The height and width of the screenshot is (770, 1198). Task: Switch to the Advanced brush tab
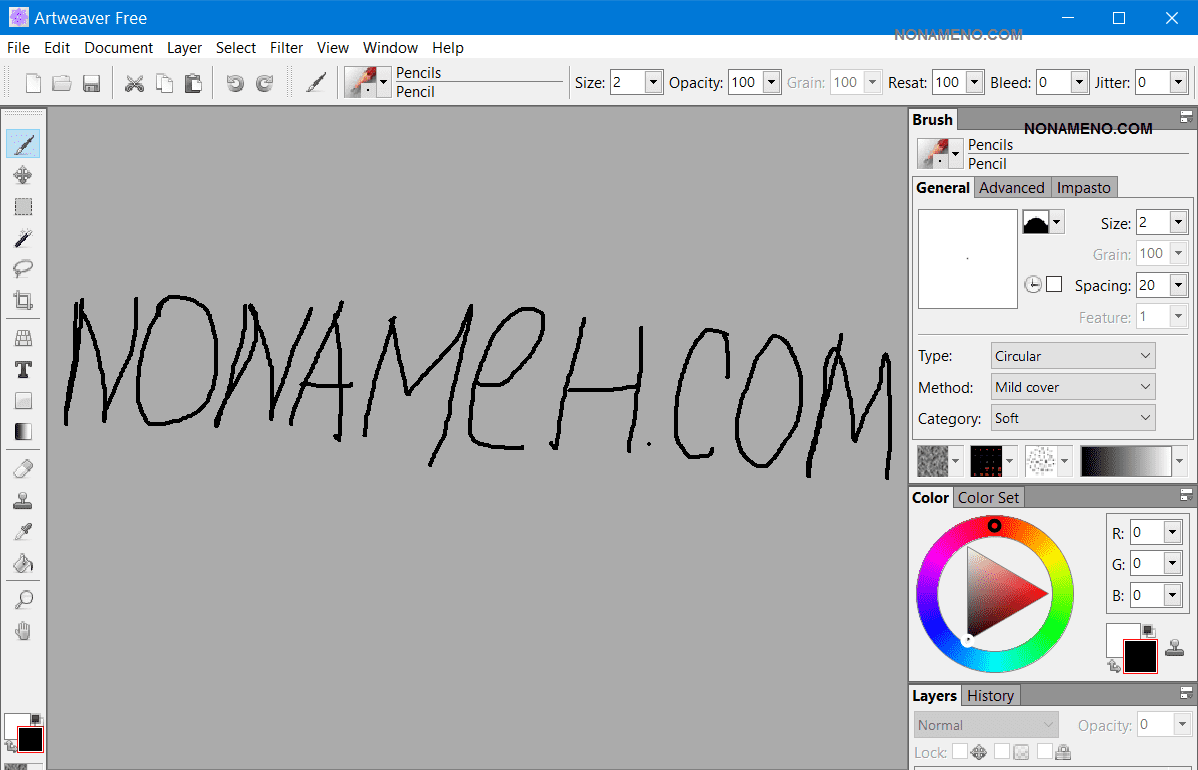point(1011,188)
